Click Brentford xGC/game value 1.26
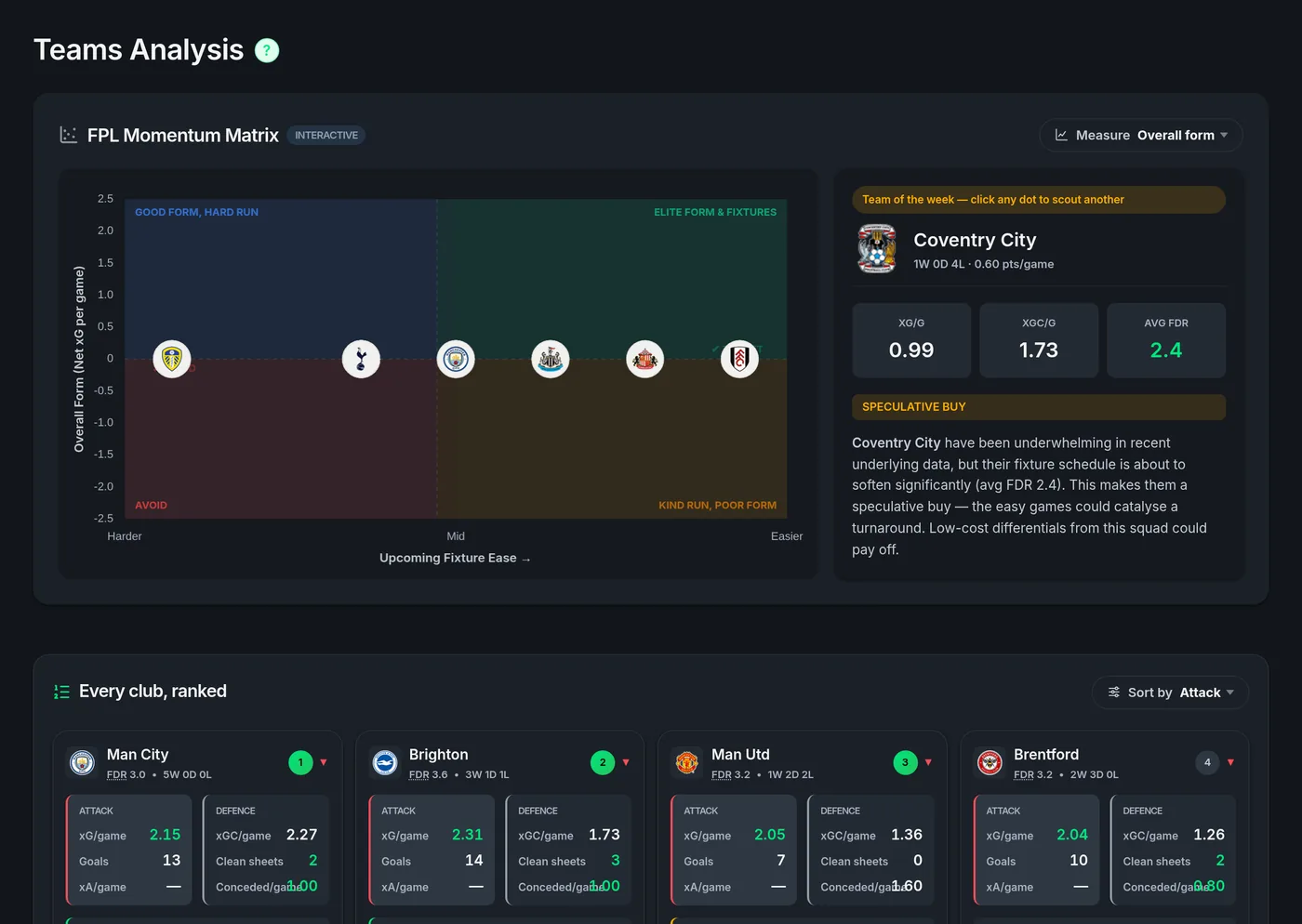Screen dimensions: 1302x924 point(1209,835)
